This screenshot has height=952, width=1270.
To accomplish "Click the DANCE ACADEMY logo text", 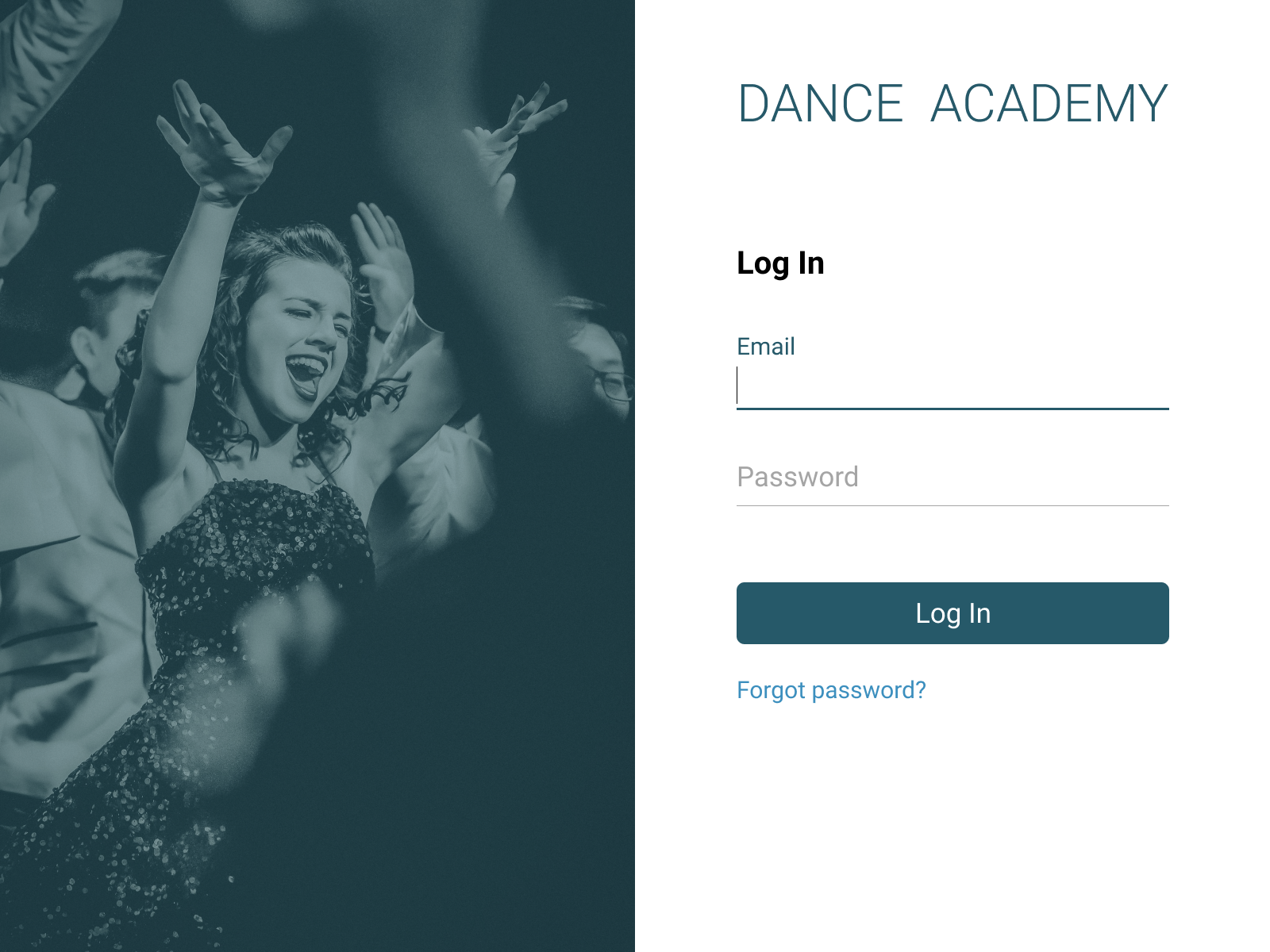I will pos(952,104).
